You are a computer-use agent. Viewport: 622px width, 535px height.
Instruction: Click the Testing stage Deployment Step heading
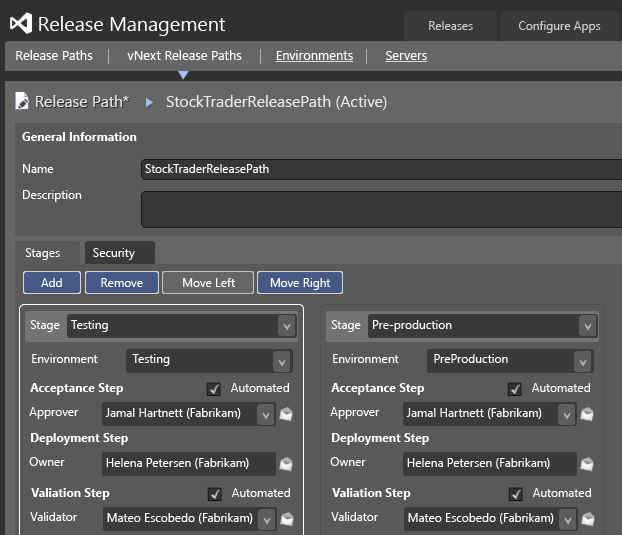(x=79, y=438)
